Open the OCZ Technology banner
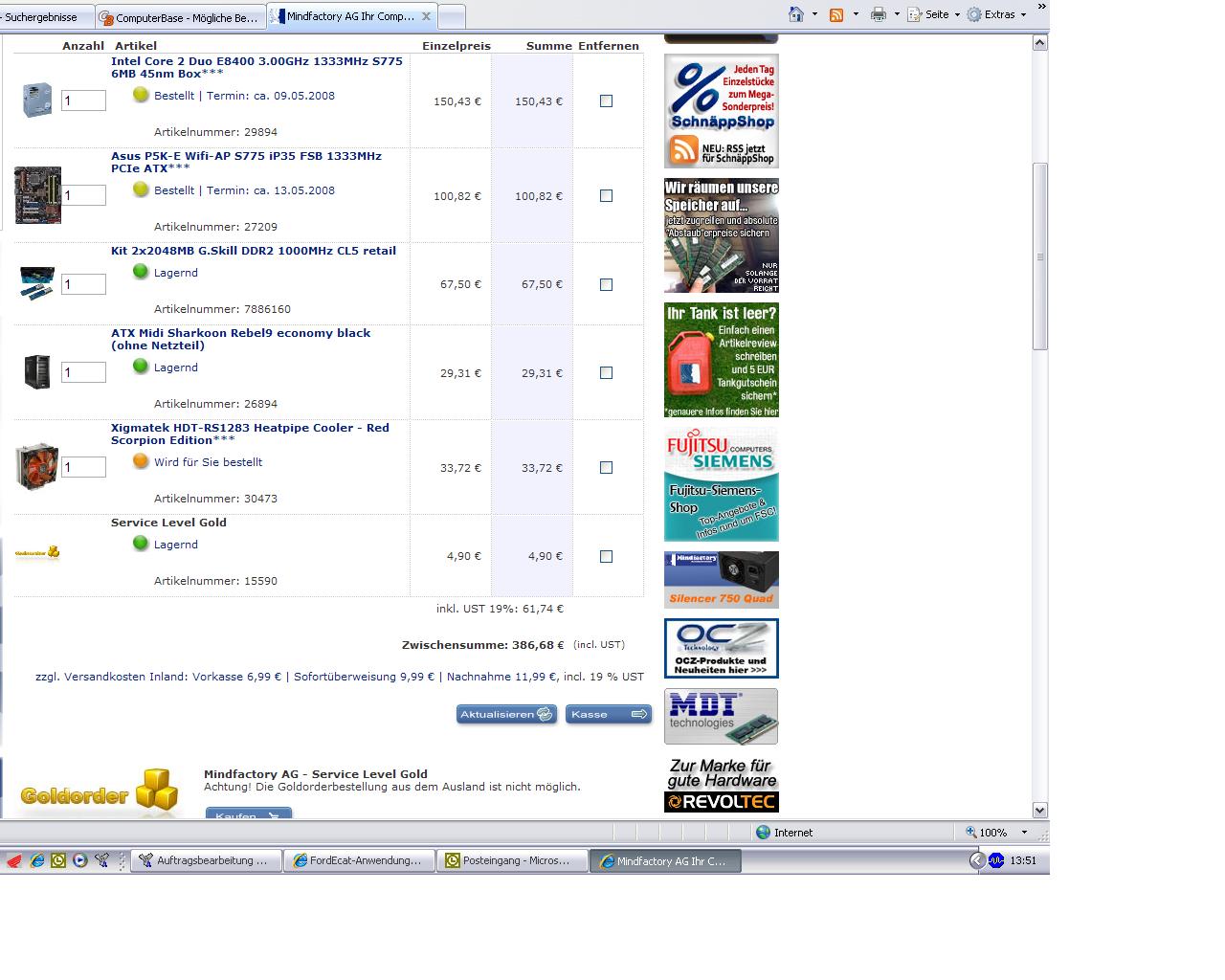This screenshot has height=980, width=1225. [x=722, y=648]
